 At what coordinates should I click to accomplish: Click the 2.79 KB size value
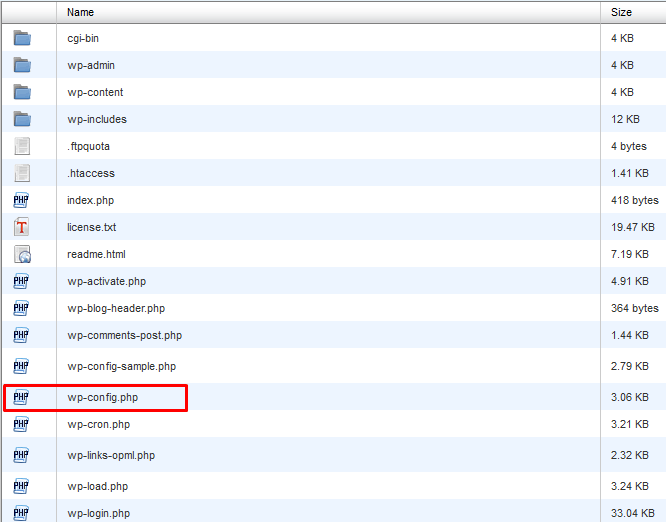click(630, 366)
